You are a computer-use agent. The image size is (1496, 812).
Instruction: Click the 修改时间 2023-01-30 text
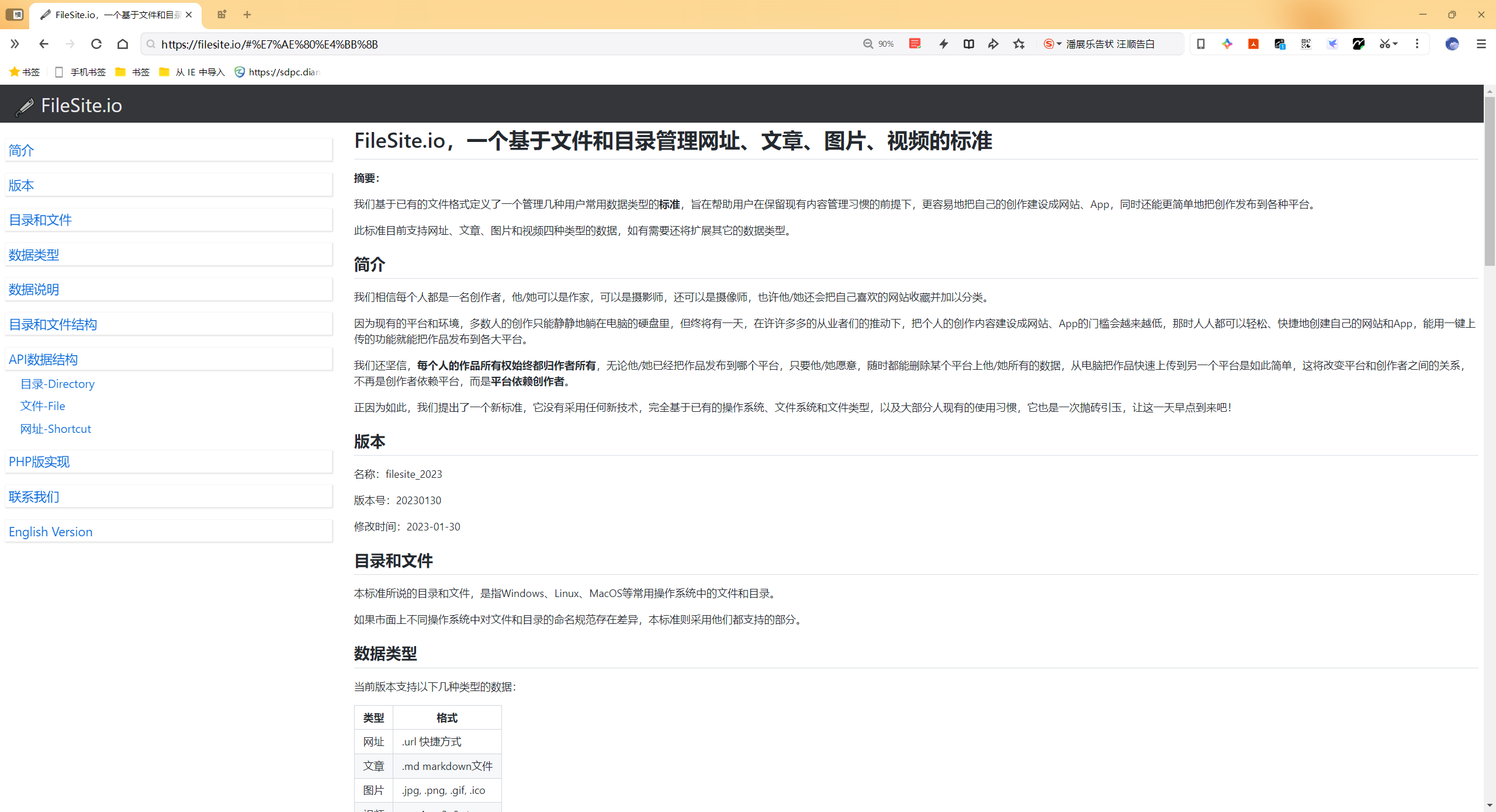[x=407, y=526]
